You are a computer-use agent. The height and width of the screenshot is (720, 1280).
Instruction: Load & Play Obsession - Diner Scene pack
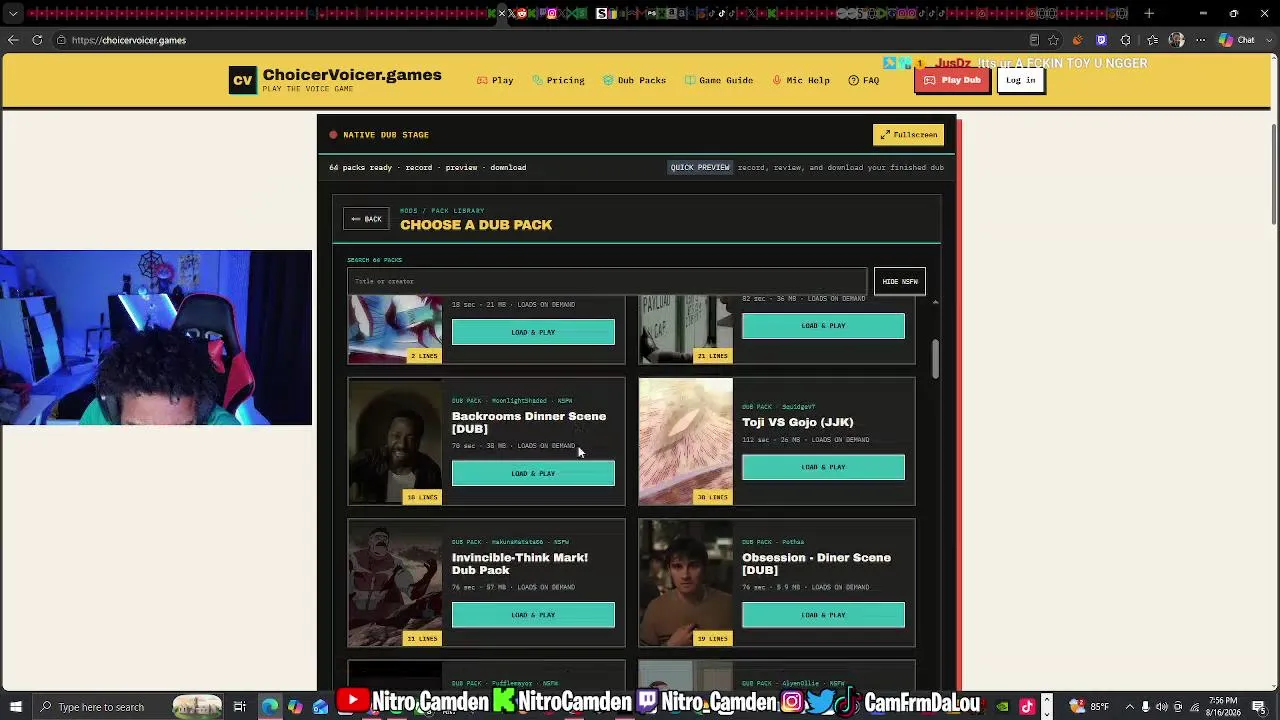pos(823,615)
